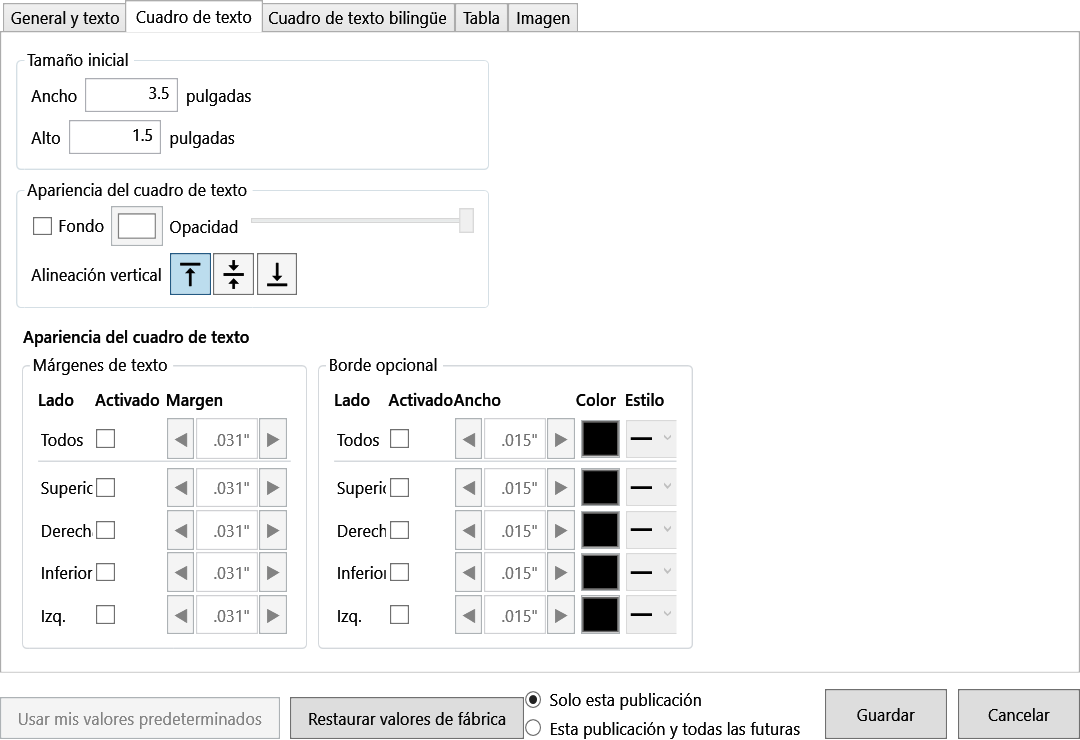Enable the Fondo background checkbox
Screen dimensions: 1080x740
point(43,226)
